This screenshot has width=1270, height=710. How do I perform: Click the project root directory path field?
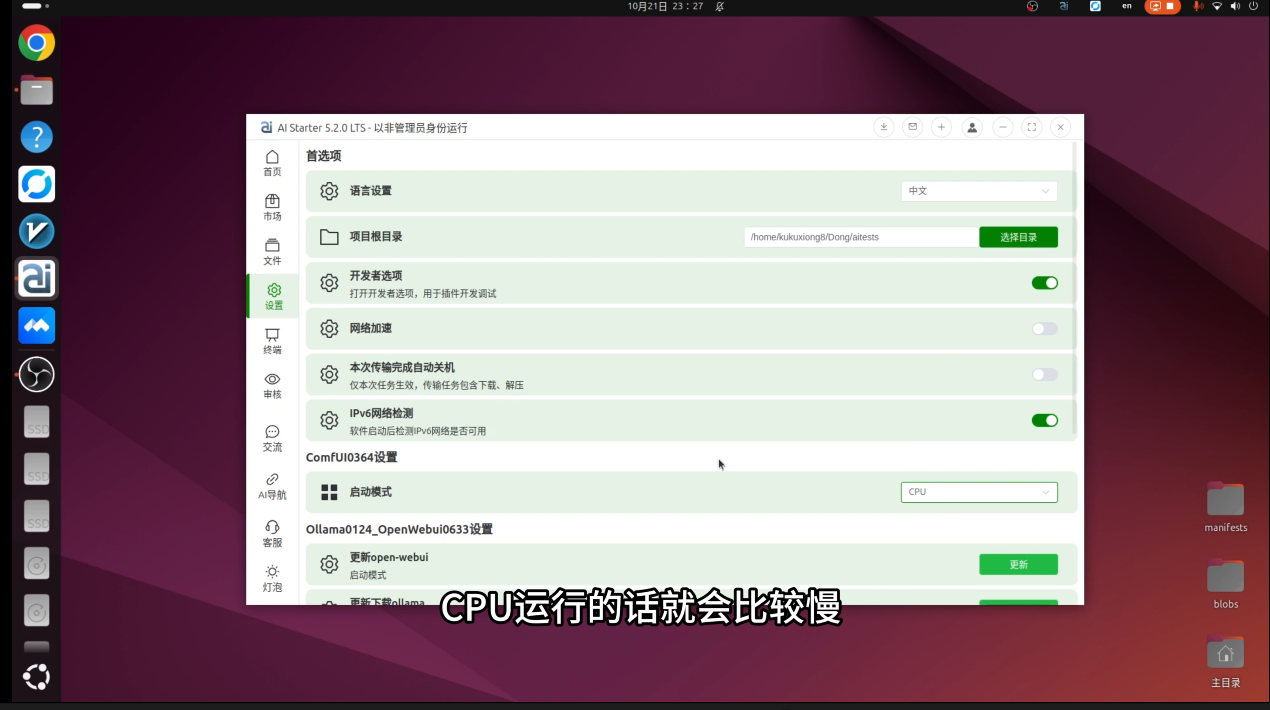pyautogui.click(x=861, y=237)
